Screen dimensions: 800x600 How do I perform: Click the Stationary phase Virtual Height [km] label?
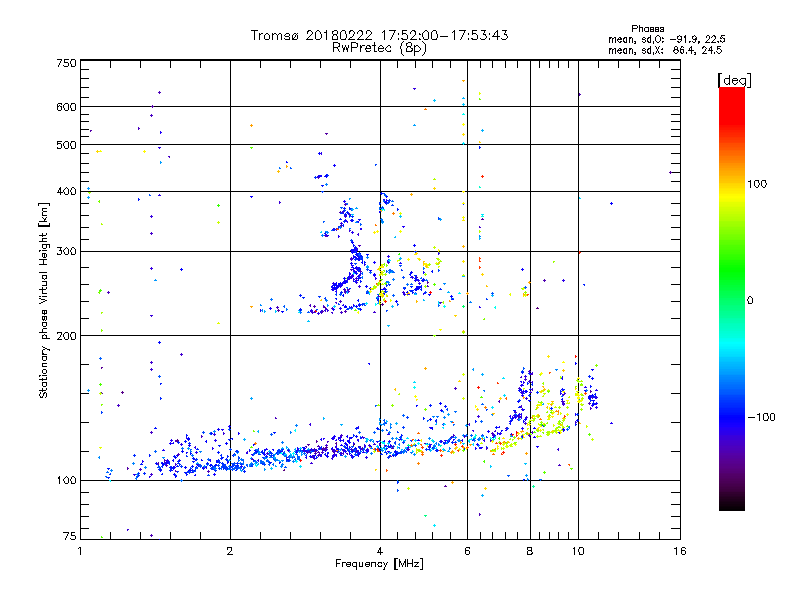click(x=44, y=300)
